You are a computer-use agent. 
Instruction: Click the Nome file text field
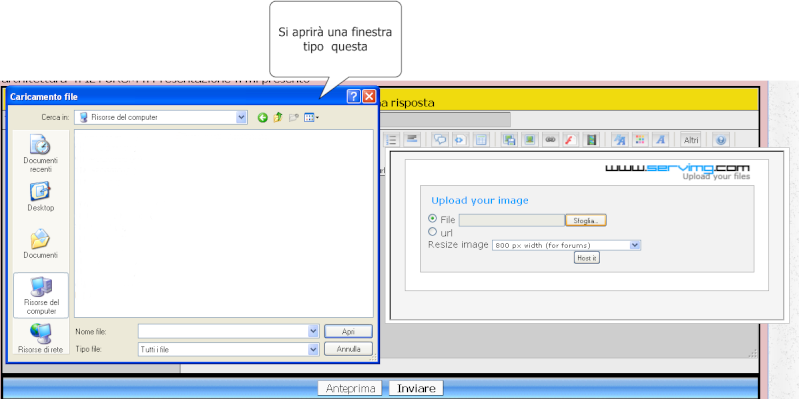(223, 331)
